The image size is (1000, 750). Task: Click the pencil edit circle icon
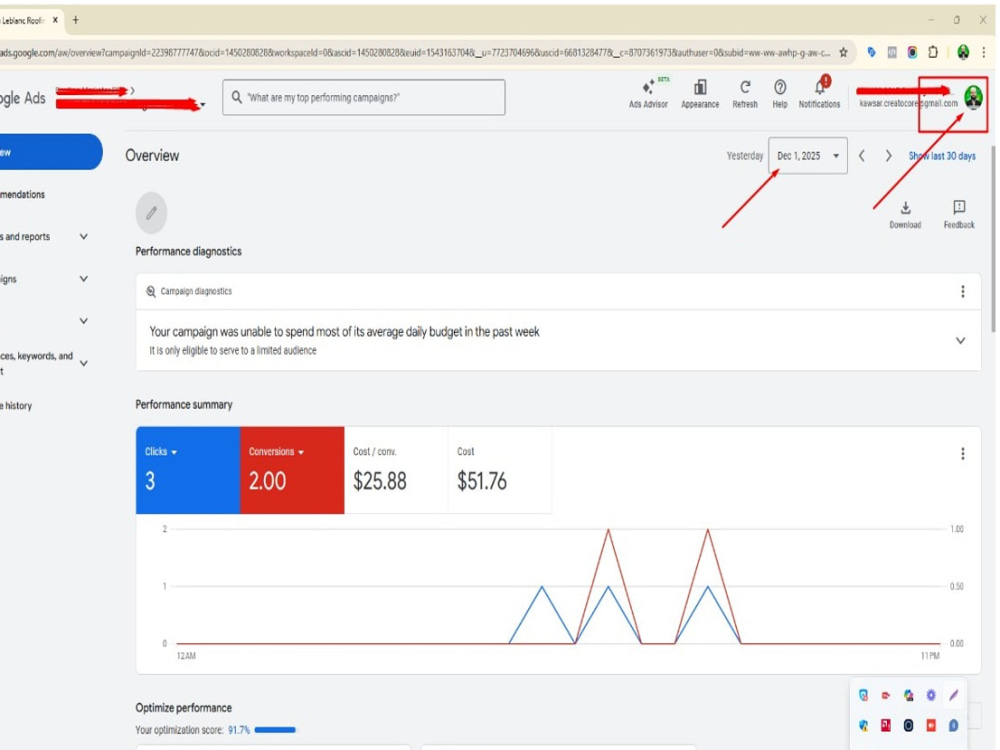(151, 212)
